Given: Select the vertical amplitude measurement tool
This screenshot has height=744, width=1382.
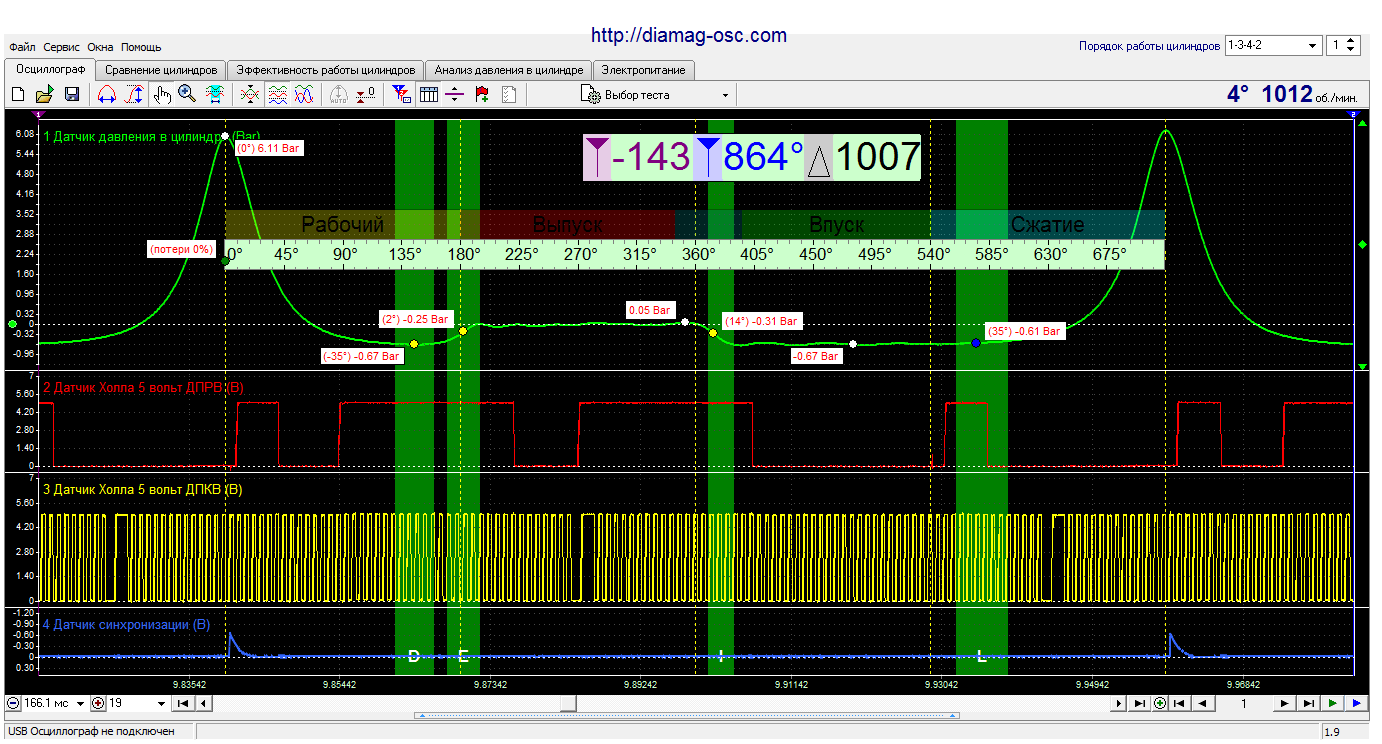Looking at the screenshot, I should tap(134, 95).
